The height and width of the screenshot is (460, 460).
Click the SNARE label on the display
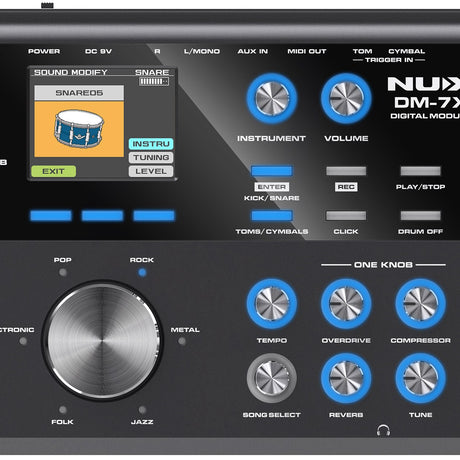(x=152, y=72)
